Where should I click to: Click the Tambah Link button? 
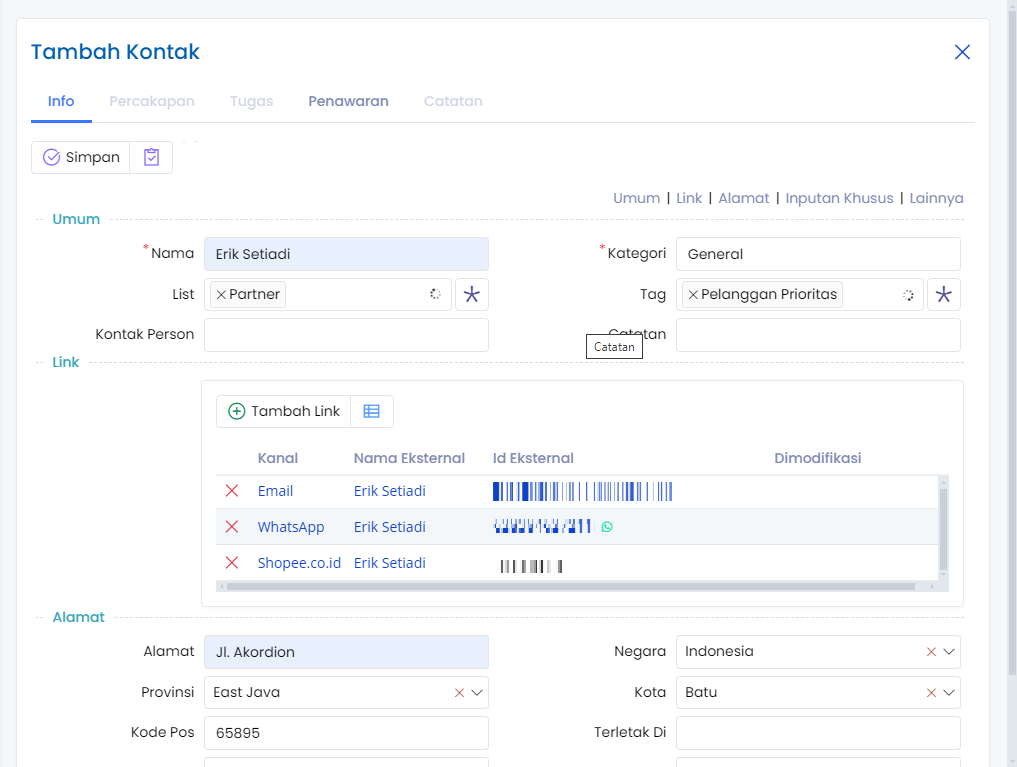[284, 411]
